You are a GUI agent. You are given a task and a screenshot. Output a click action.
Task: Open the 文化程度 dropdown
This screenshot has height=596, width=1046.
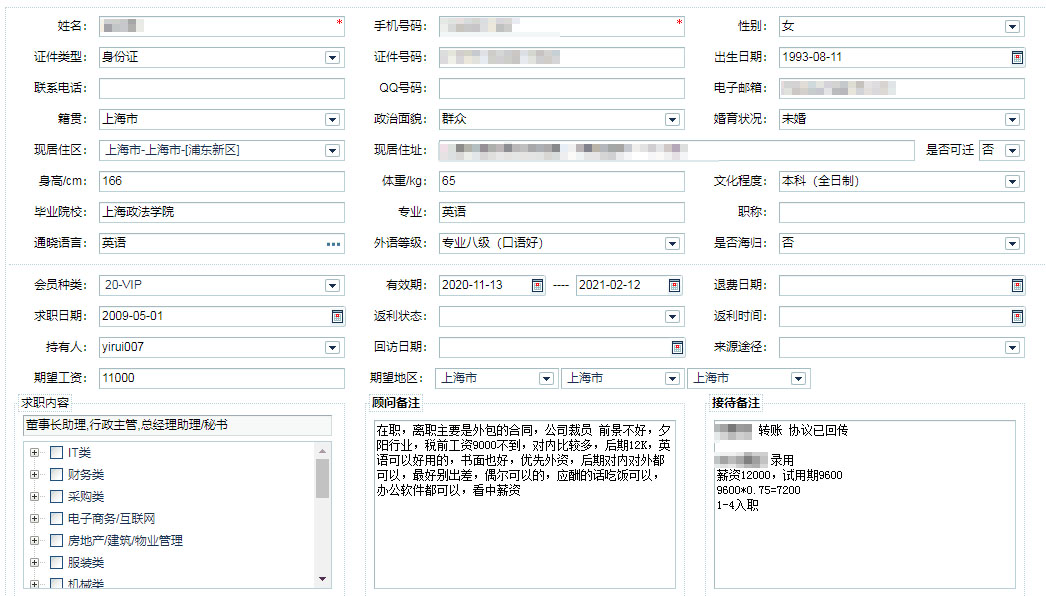pyautogui.click(x=1013, y=182)
